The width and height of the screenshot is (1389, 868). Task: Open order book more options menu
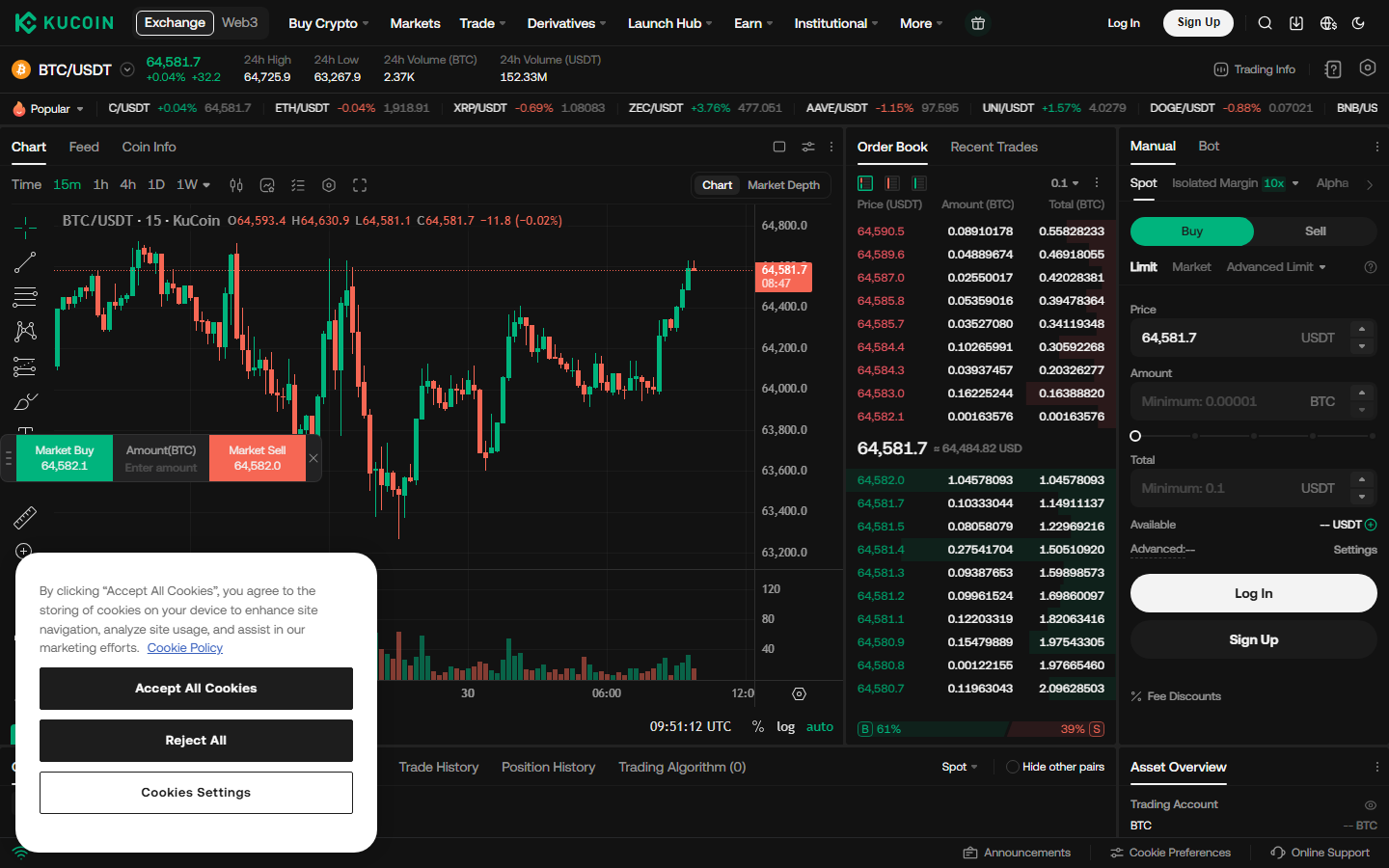click(x=1097, y=182)
